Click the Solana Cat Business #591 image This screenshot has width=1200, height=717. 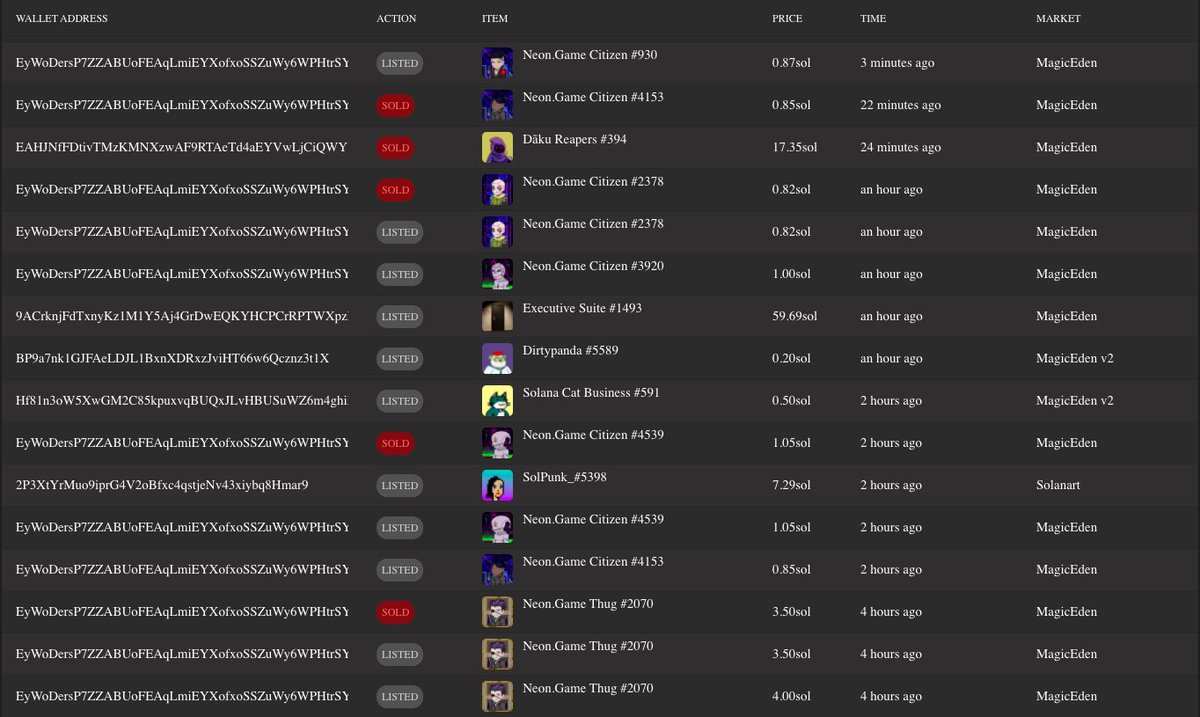[497, 401]
